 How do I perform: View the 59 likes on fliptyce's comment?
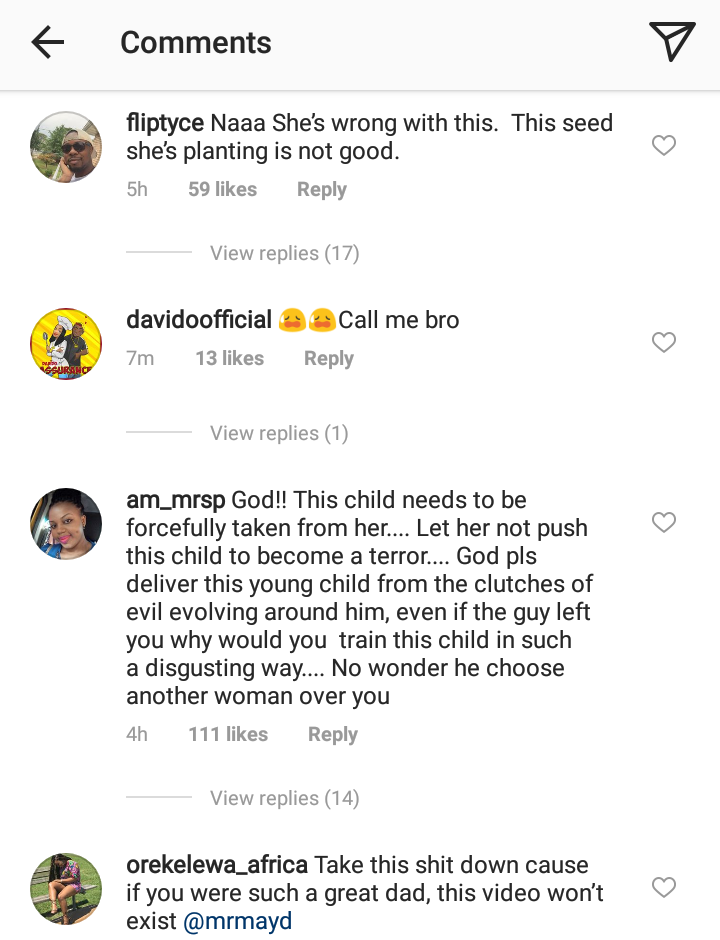point(222,190)
